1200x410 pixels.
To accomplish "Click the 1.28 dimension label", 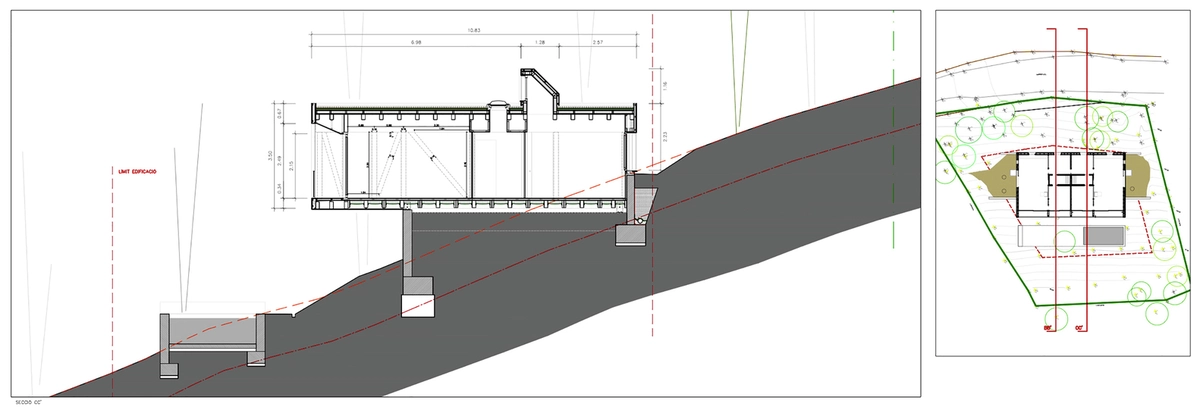I will [x=540, y=43].
